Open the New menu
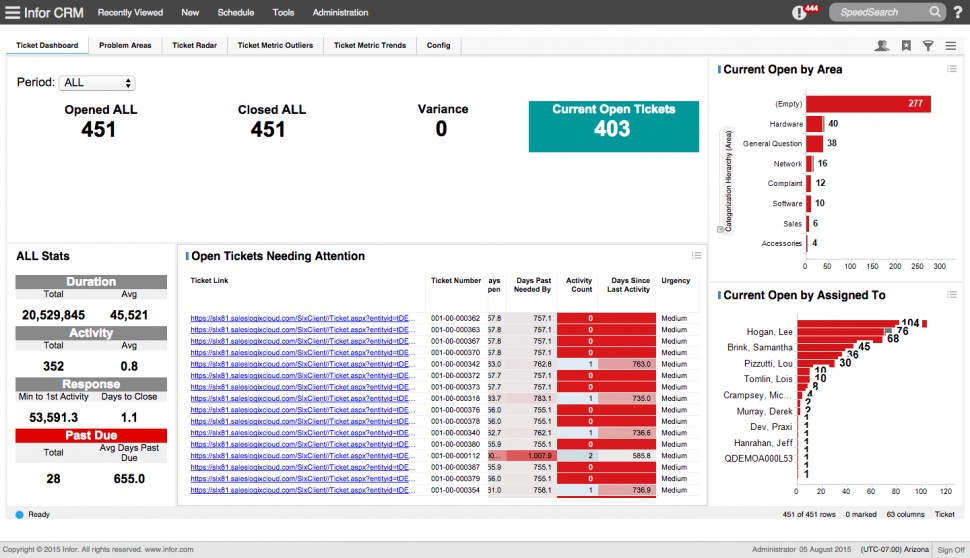The image size is (970, 558). point(190,12)
